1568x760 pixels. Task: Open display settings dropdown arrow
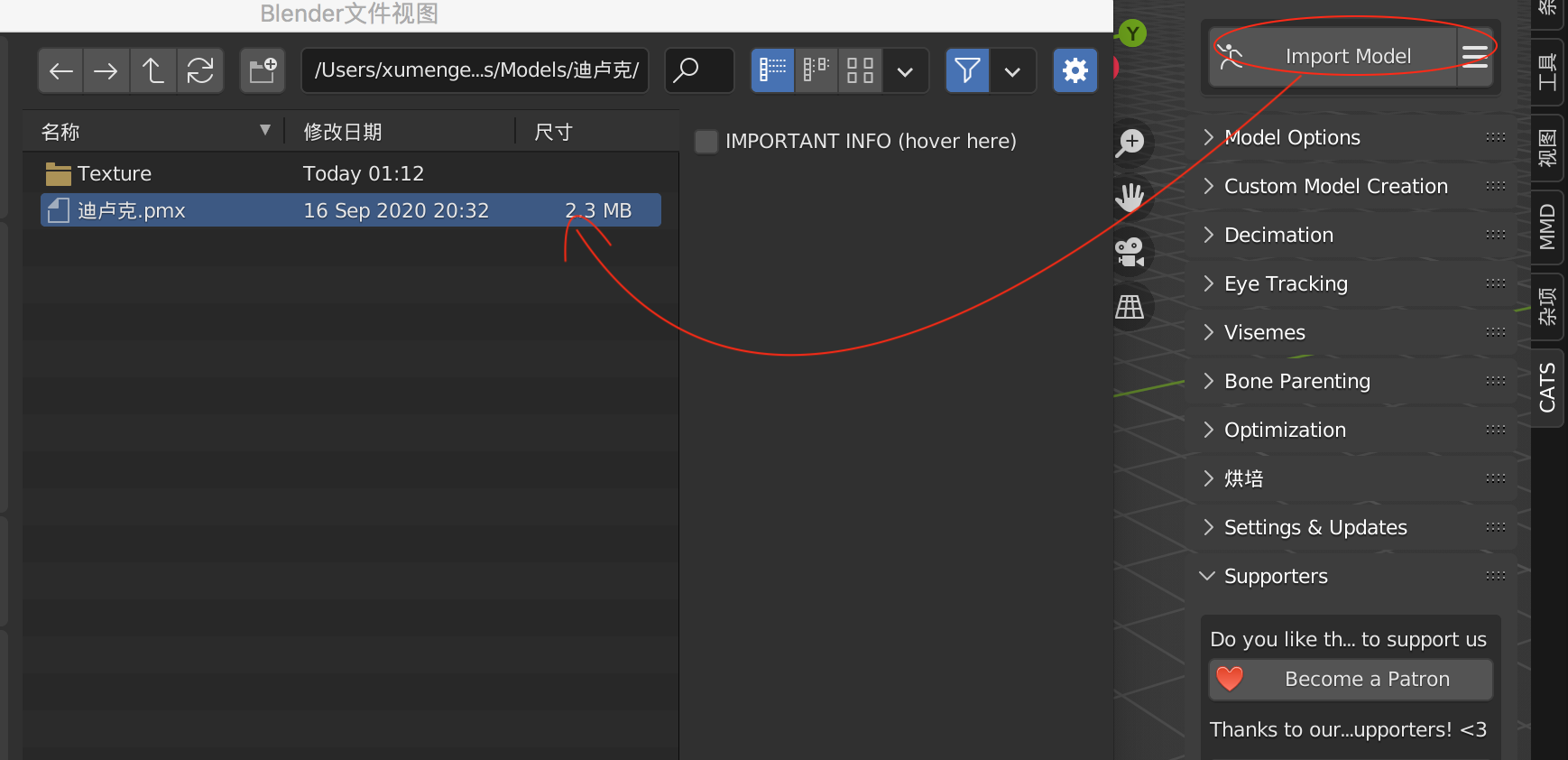pyautogui.click(x=906, y=70)
